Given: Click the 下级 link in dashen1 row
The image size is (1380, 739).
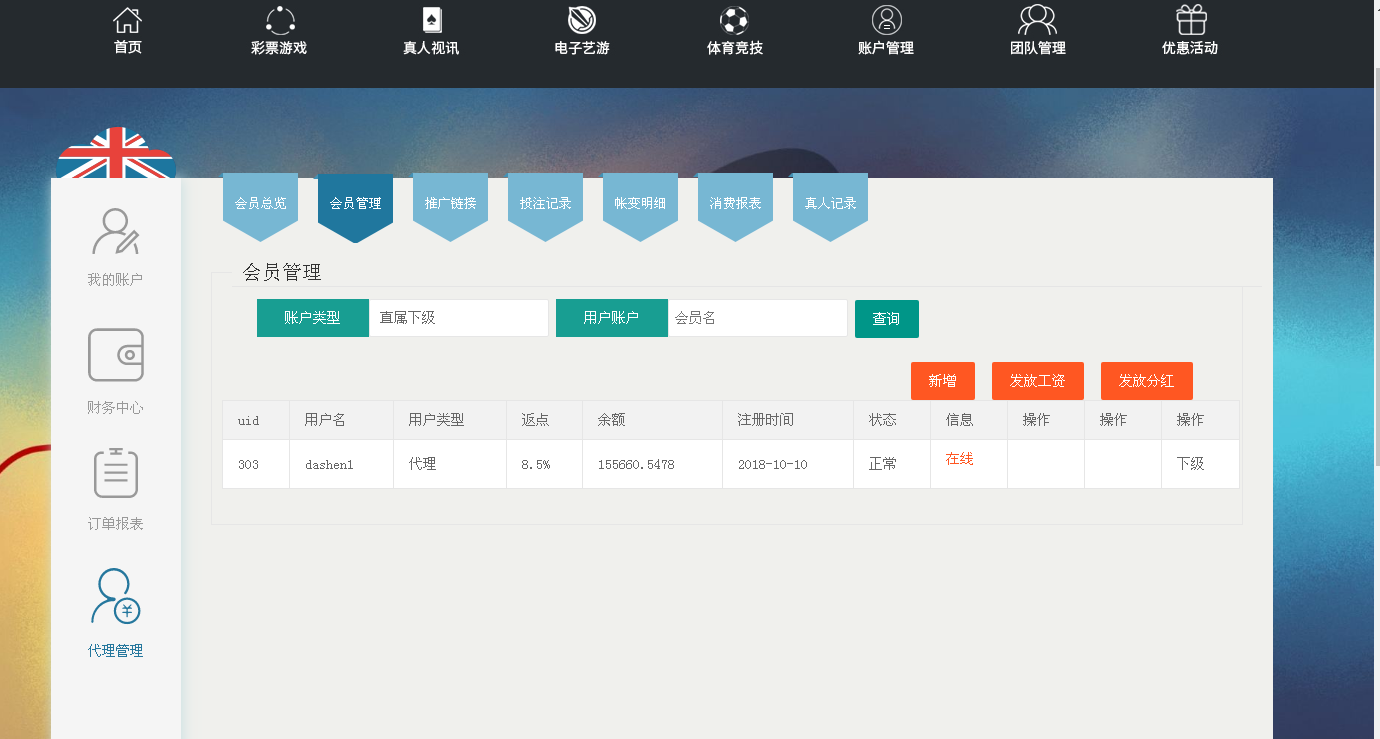Looking at the screenshot, I should (x=1190, y=464).
